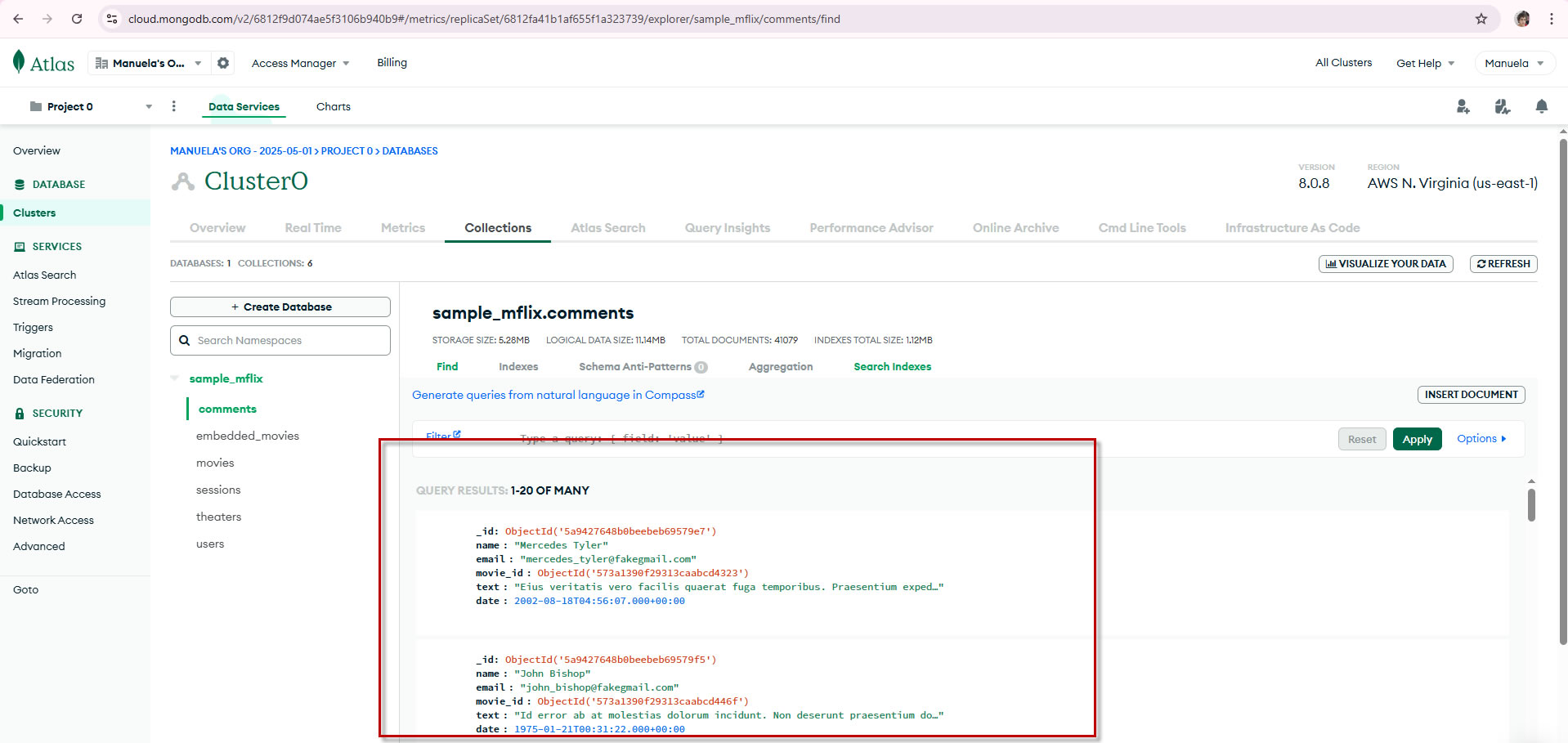Image resolution: width=1568 pixels, height=743 pixels.
Task: Go to the Online Archive tab
Action: click(1015, 228)
